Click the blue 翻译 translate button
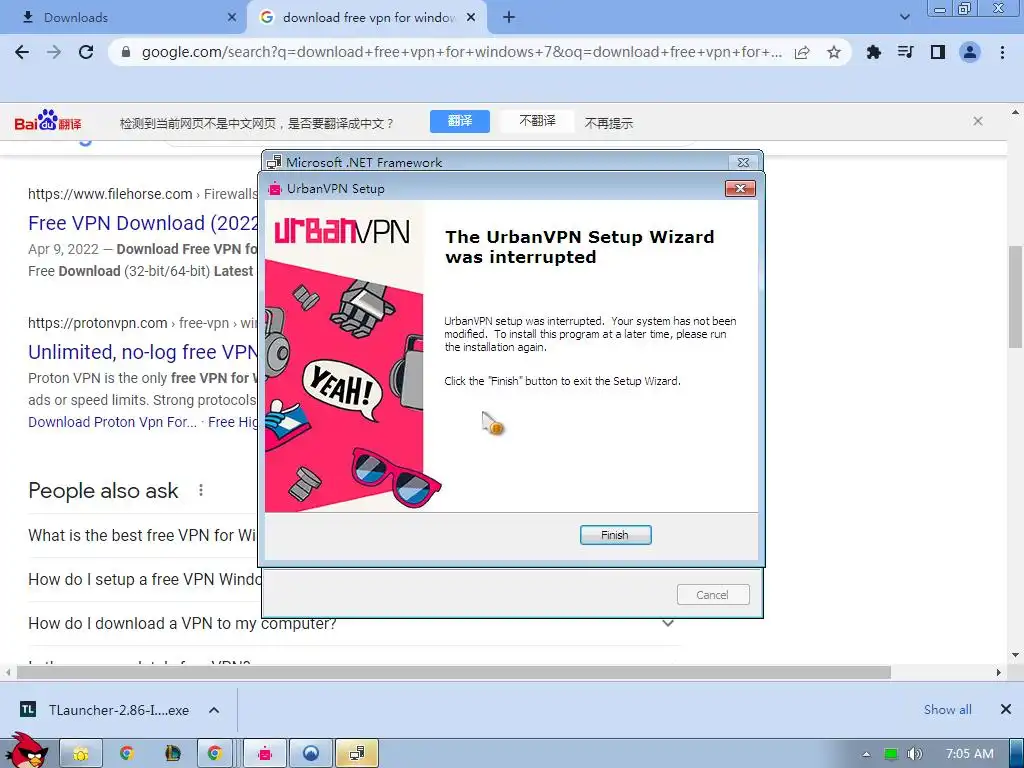Screen dimensions: 1024x768 click(460, 121)
